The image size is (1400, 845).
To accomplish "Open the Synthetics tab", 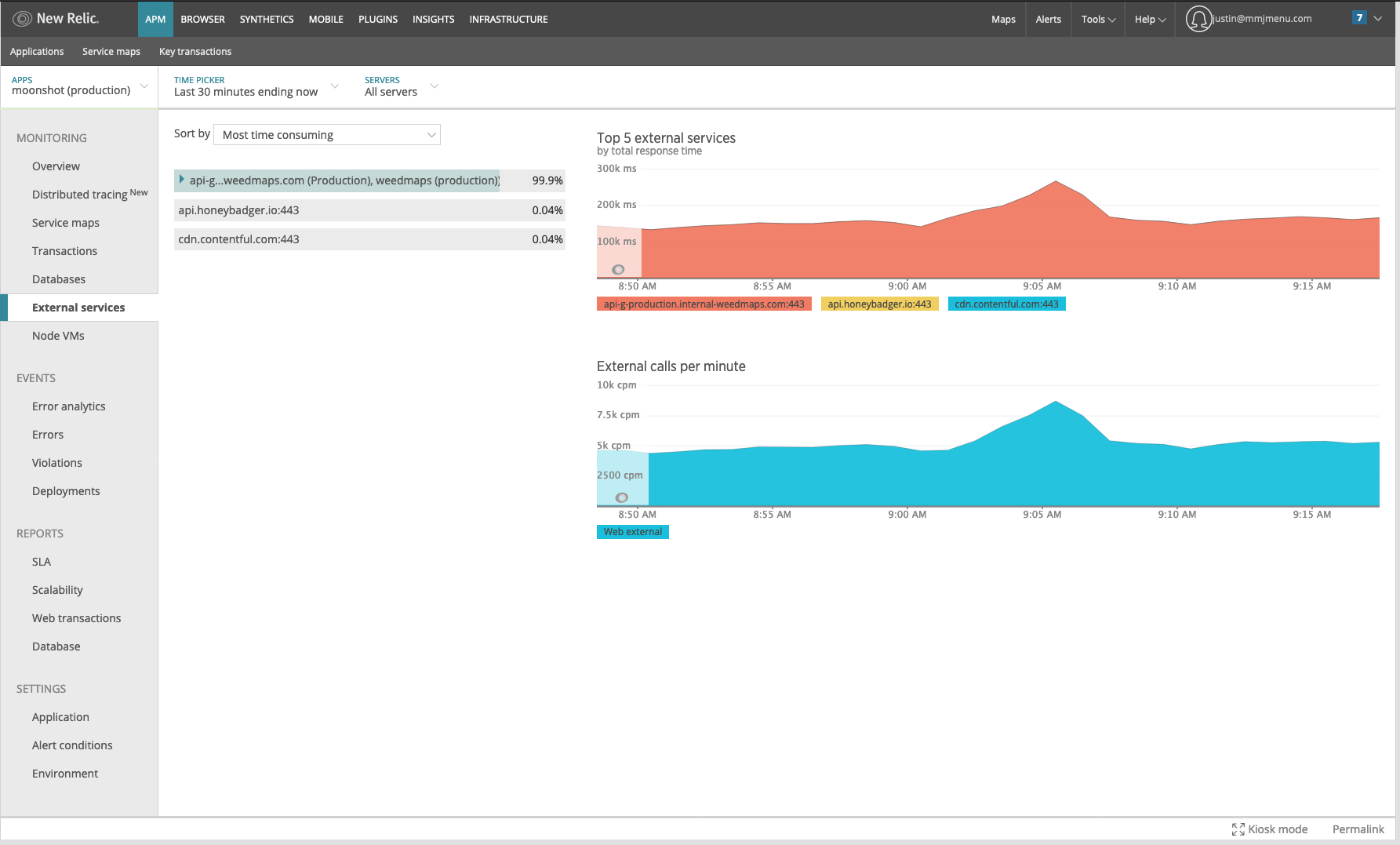I will [267, 19].
